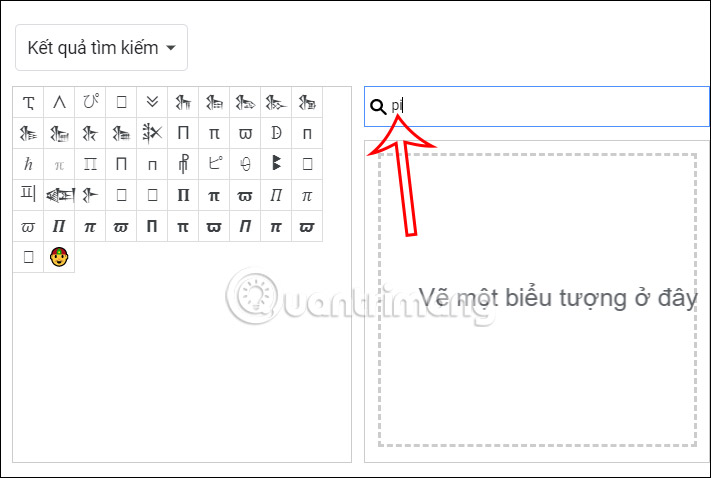
Task: Select the Λ caret-shaped symbol
Action: pos(59,102)
